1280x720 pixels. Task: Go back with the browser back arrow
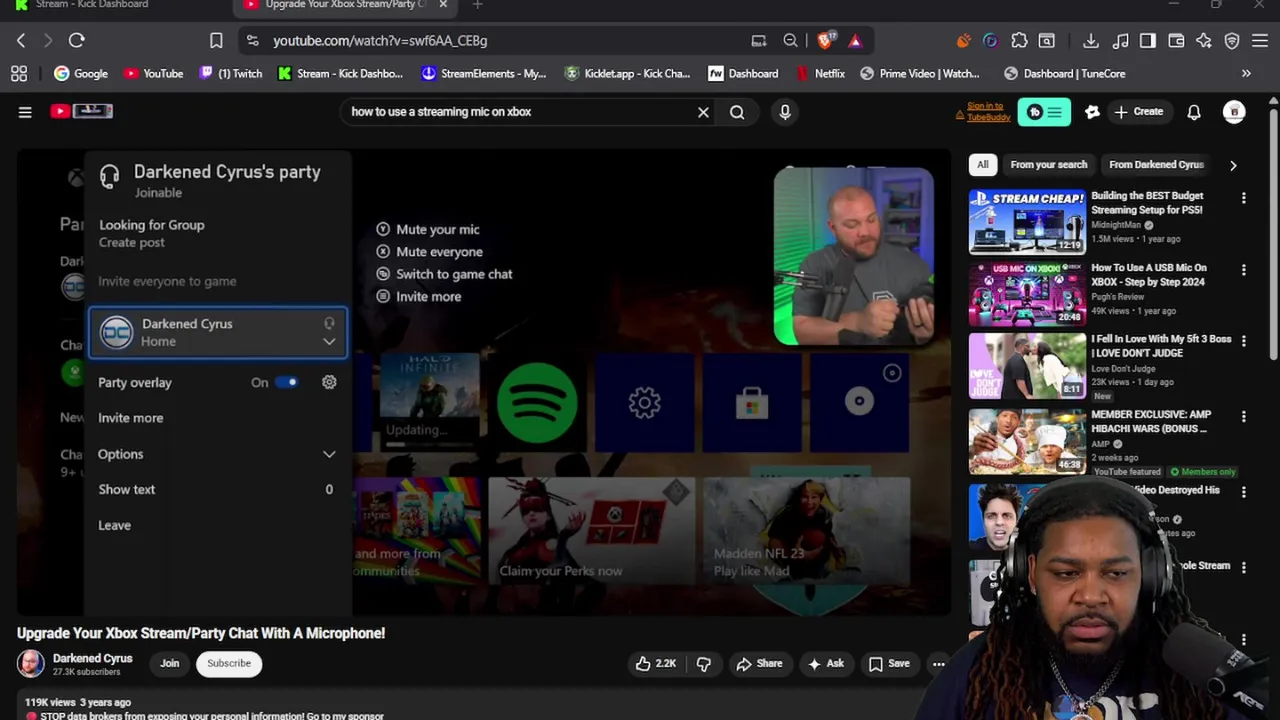point(21,41)
